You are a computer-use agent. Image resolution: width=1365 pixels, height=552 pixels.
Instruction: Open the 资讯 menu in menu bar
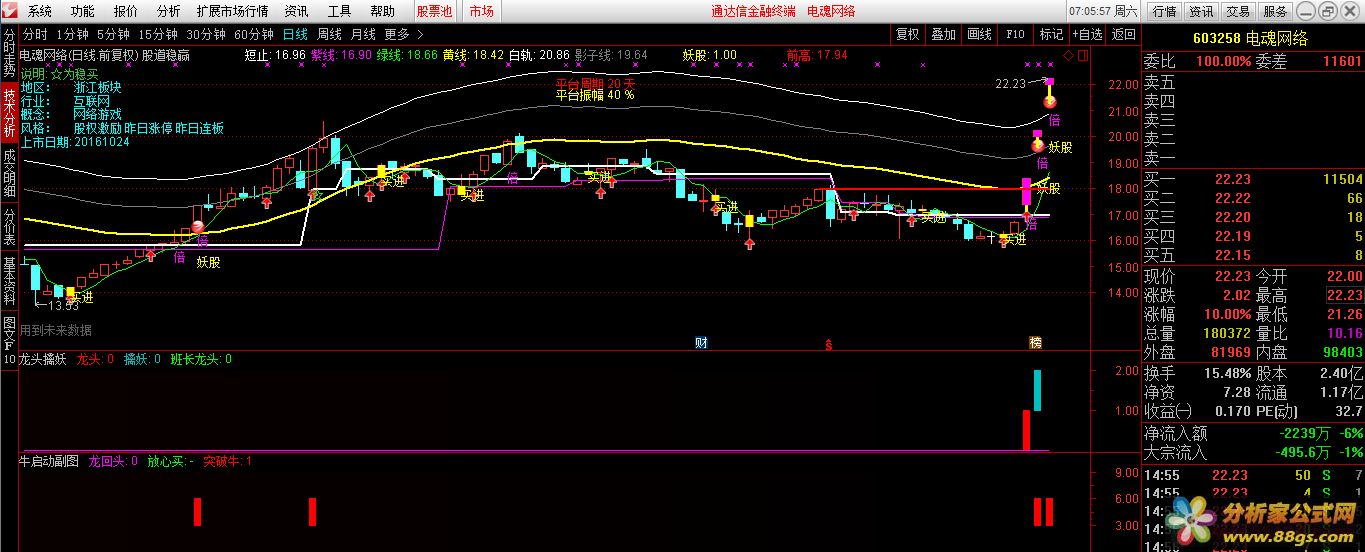[x=297, y=11]
